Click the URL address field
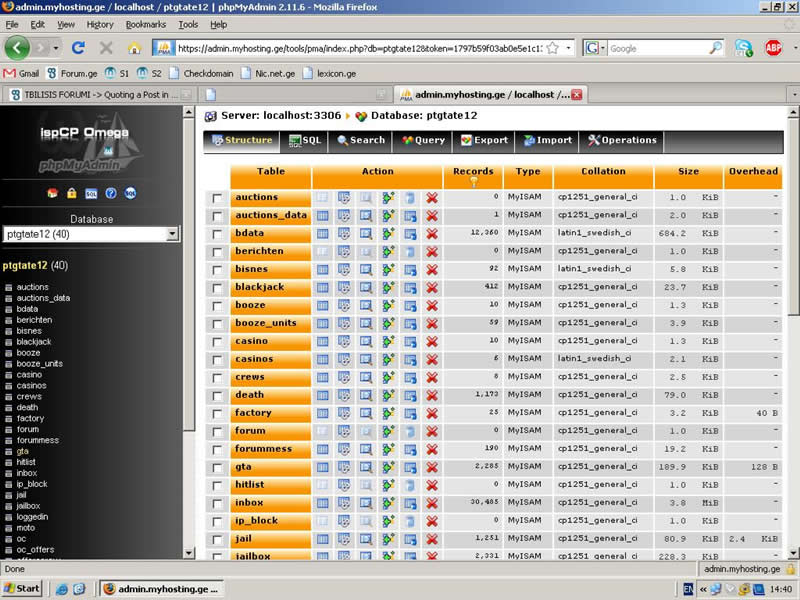Viewport: 800px width, 600px height. pyautogui.click(x=359, y=48)
